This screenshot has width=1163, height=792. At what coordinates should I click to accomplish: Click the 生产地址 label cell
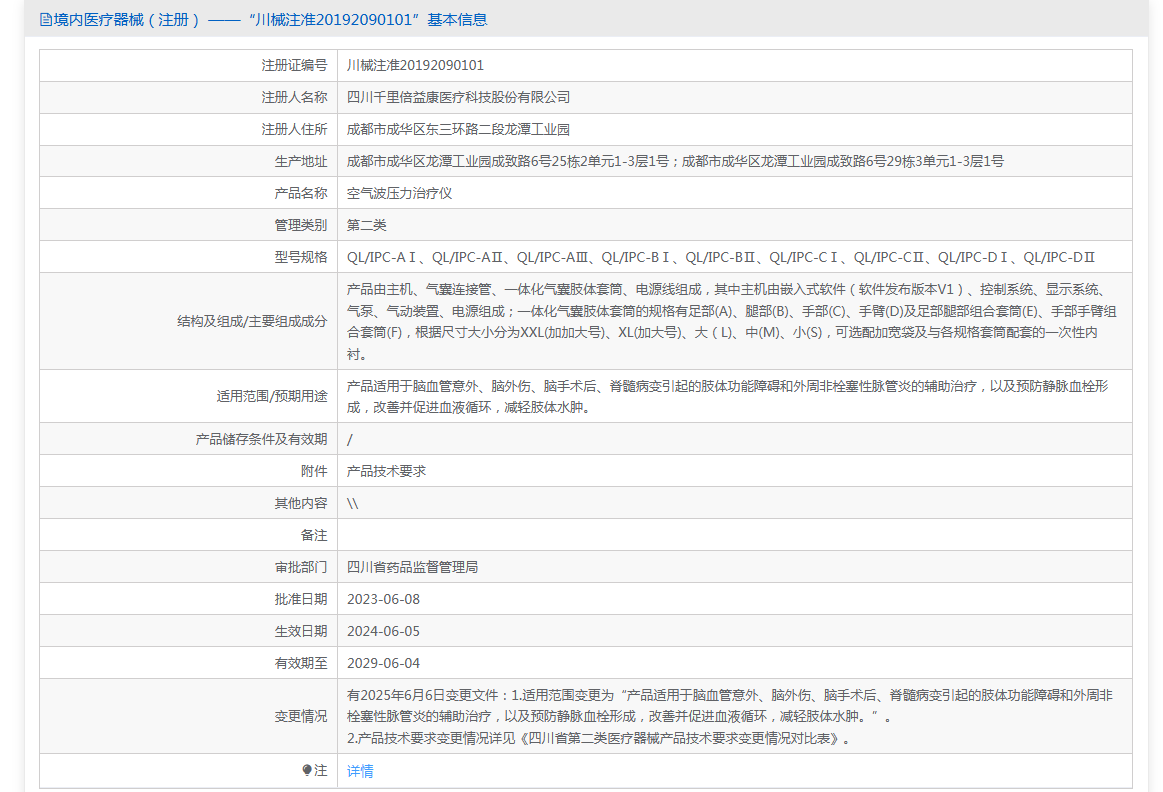coord(188,161)
